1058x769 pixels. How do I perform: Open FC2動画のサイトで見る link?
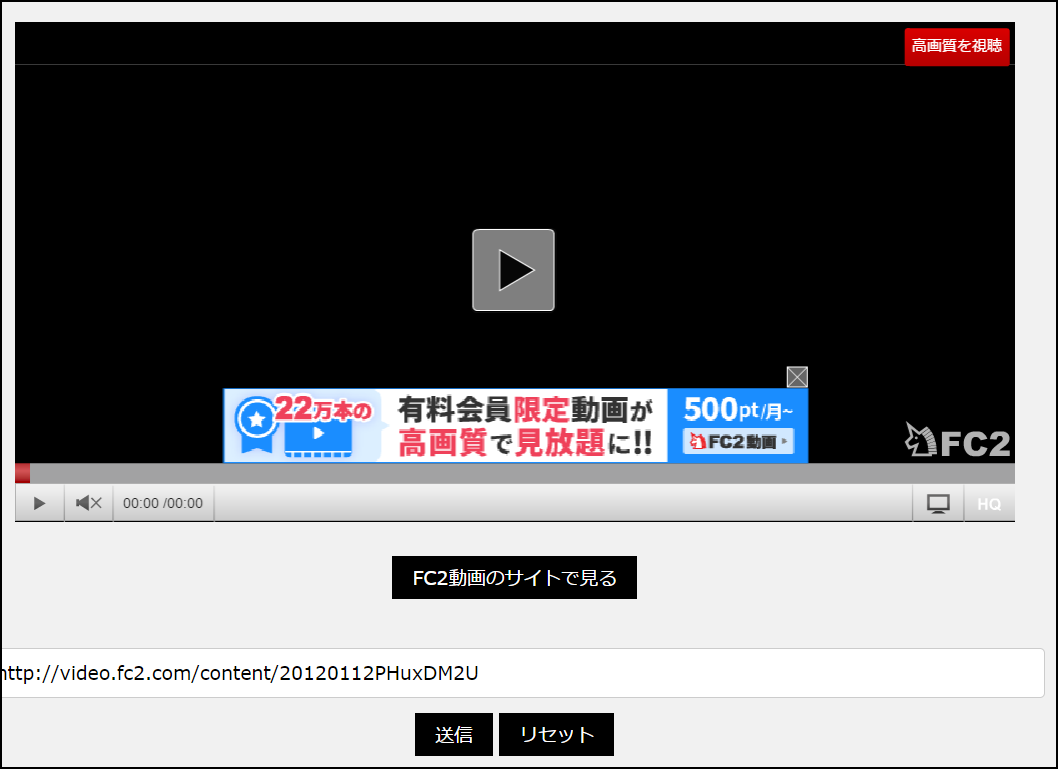[514, 578]
